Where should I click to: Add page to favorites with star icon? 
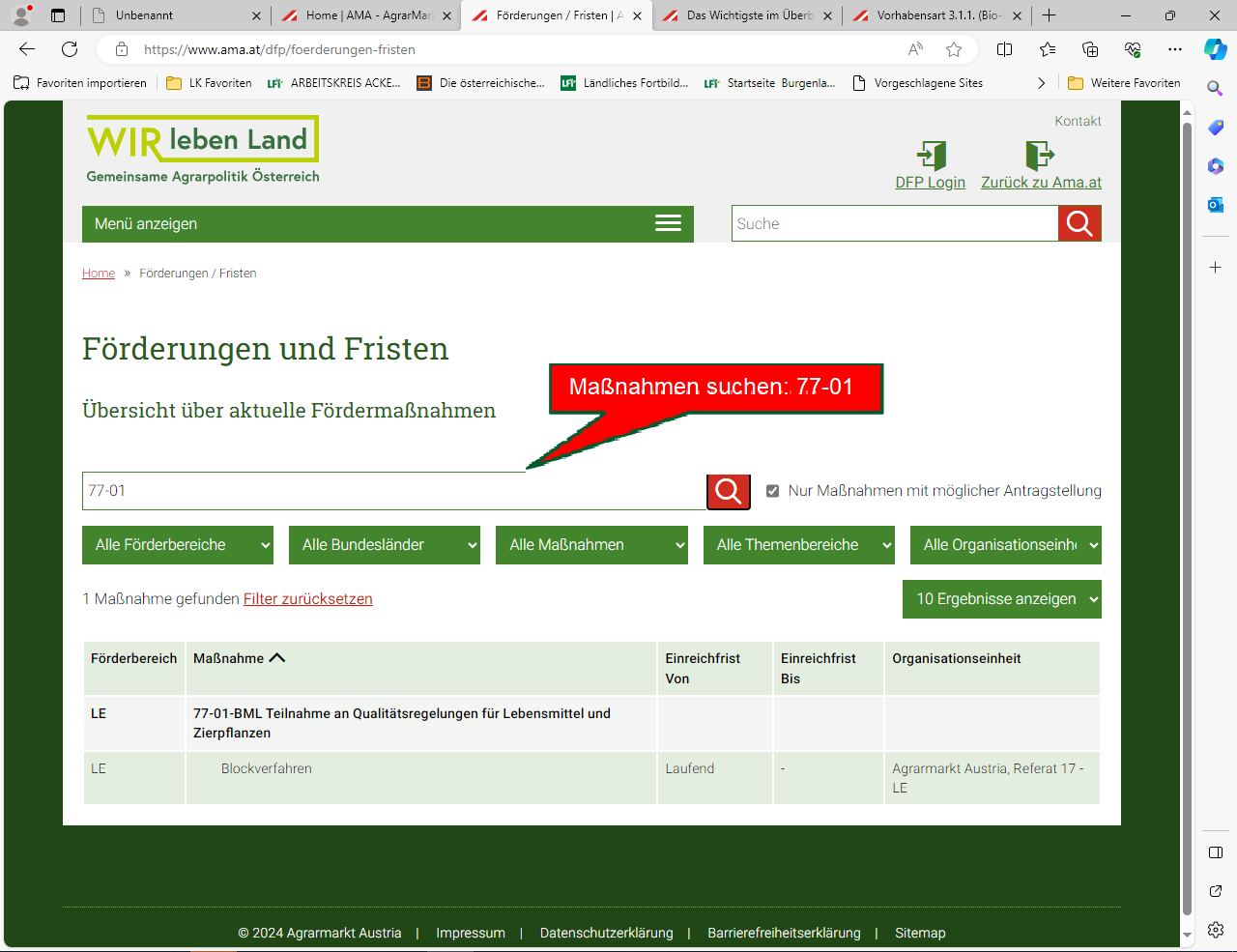954,49
